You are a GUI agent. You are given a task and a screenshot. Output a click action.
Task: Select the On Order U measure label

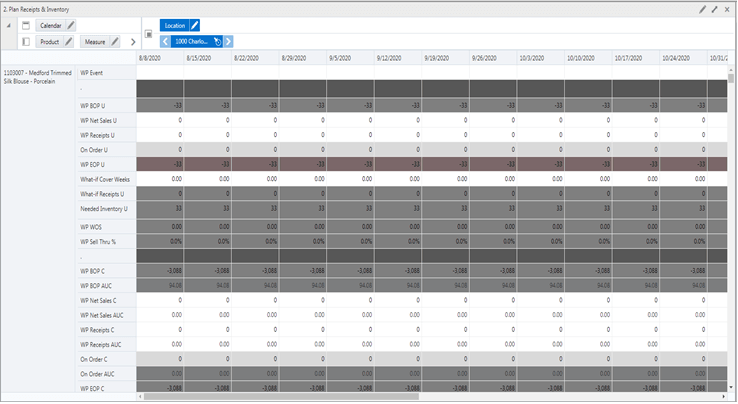[94, 150]
